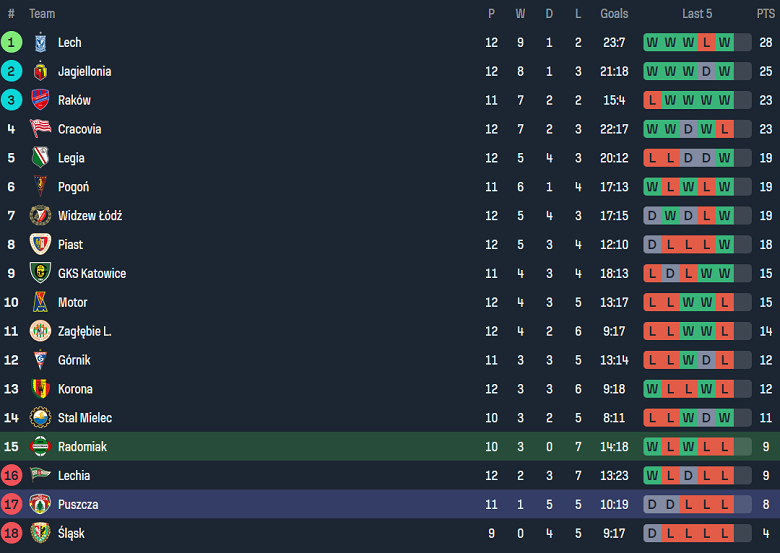
Task: Sort standings by Goals column header
Action: pos(614,14)
